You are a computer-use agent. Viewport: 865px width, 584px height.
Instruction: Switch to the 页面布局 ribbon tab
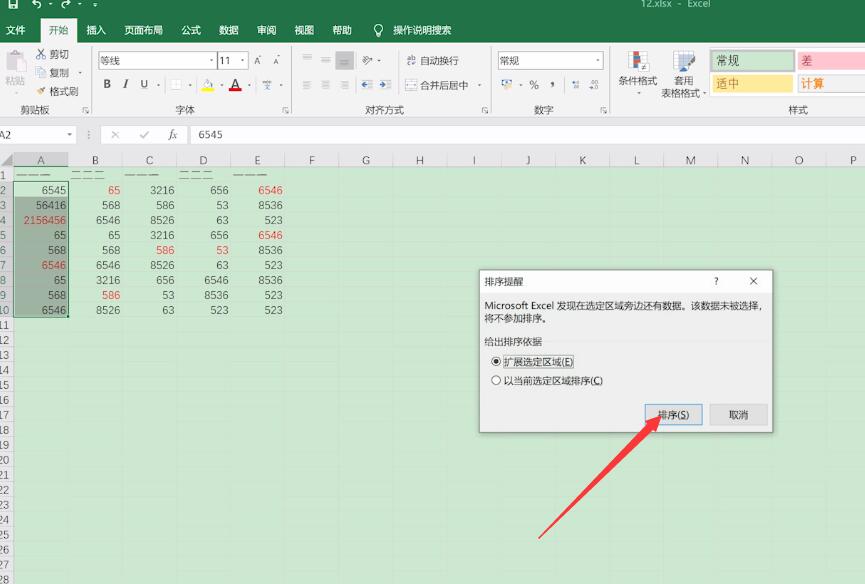(x=143, y=30)
